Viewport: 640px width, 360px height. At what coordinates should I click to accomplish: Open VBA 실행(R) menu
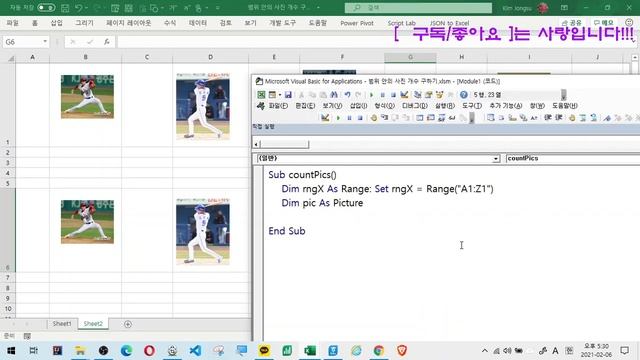tap(445, 106)
